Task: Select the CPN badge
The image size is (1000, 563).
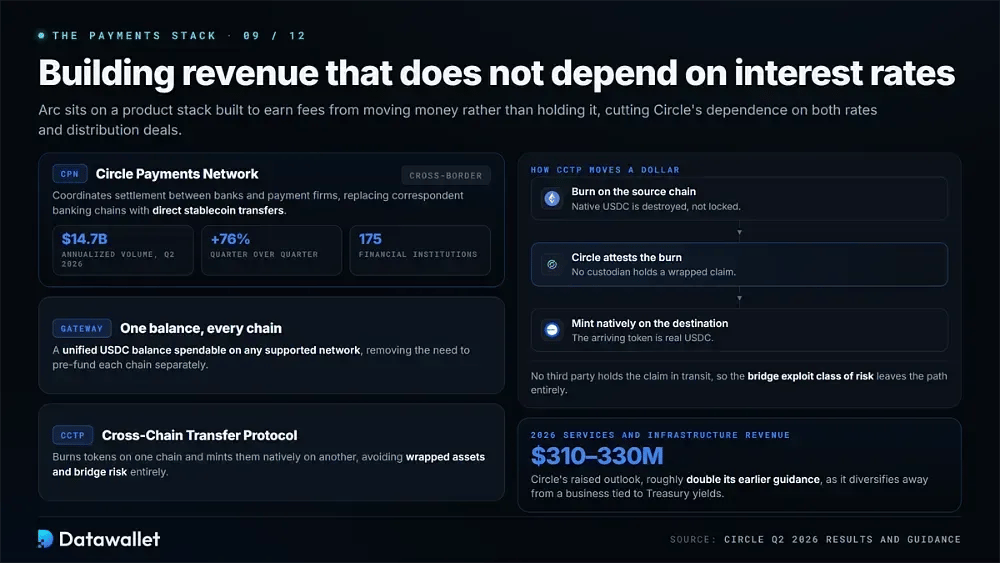Action: coord(70,173)
